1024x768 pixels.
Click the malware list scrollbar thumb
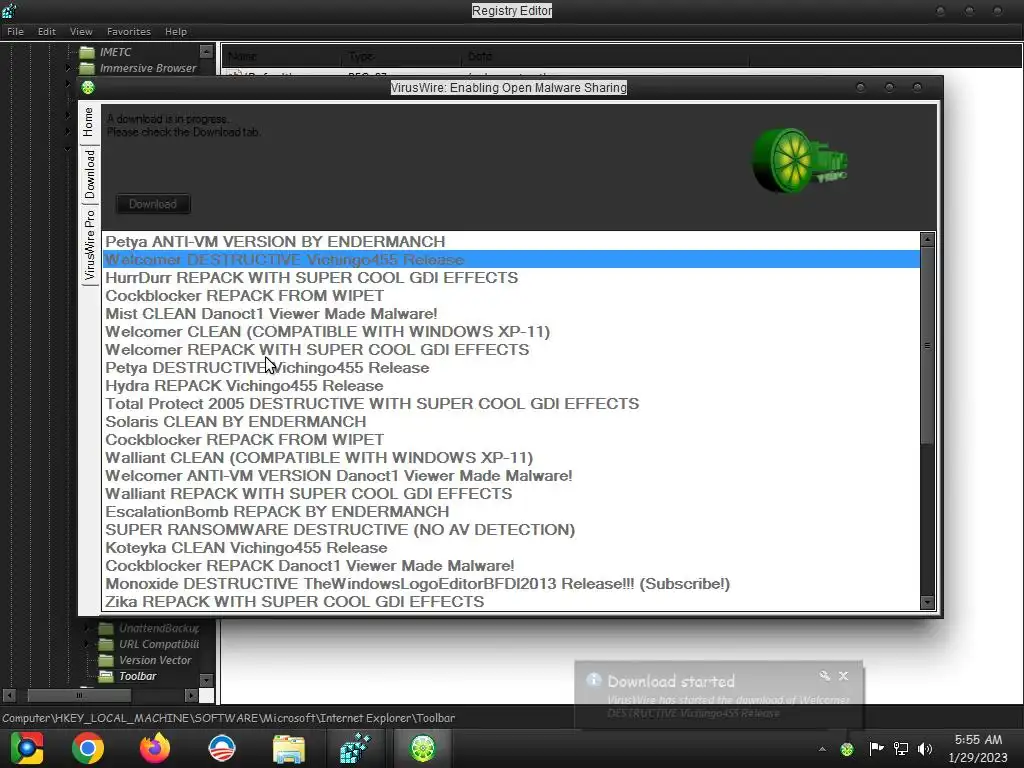(927, 345)
